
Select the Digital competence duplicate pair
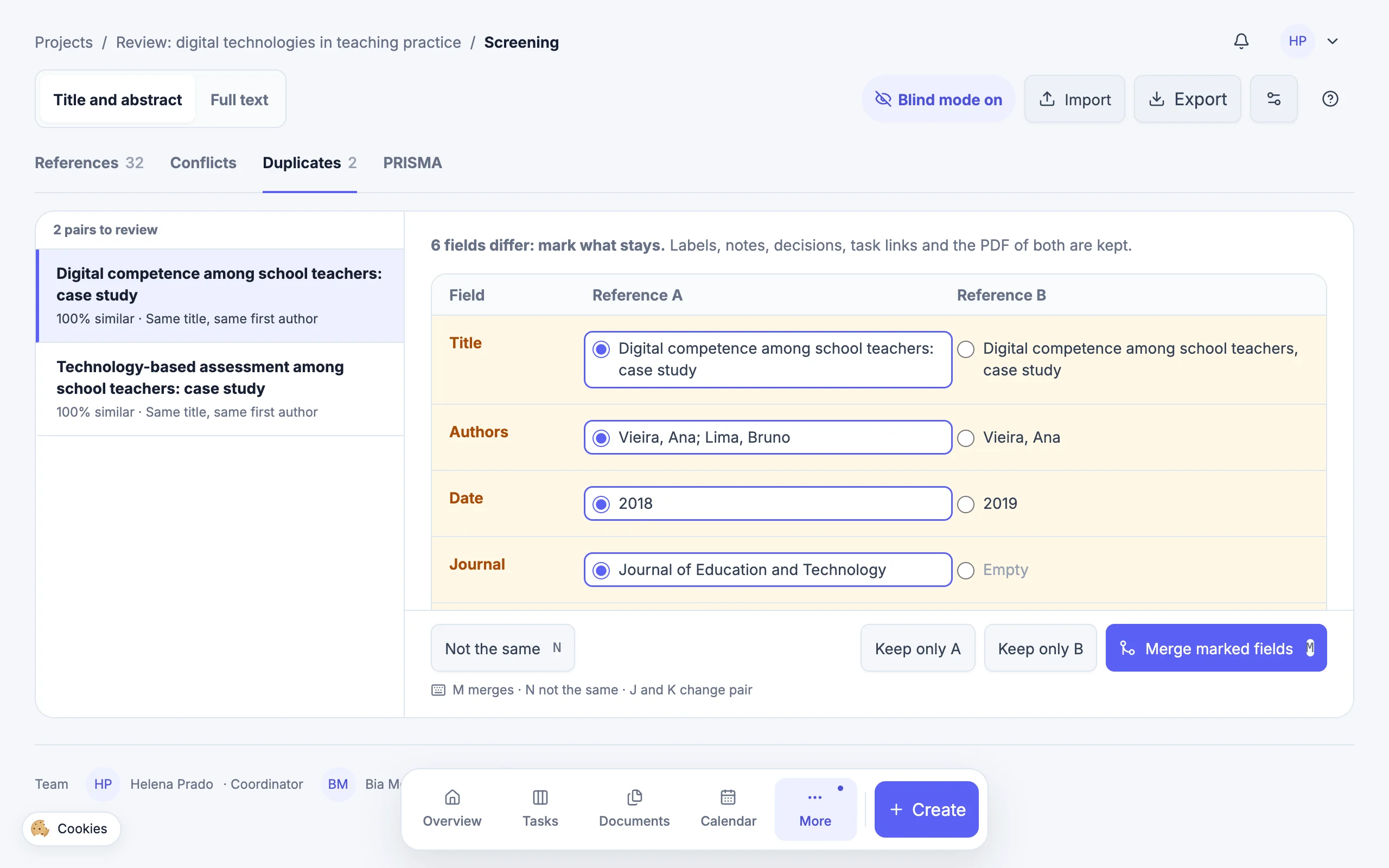click(x=220, y=296)
